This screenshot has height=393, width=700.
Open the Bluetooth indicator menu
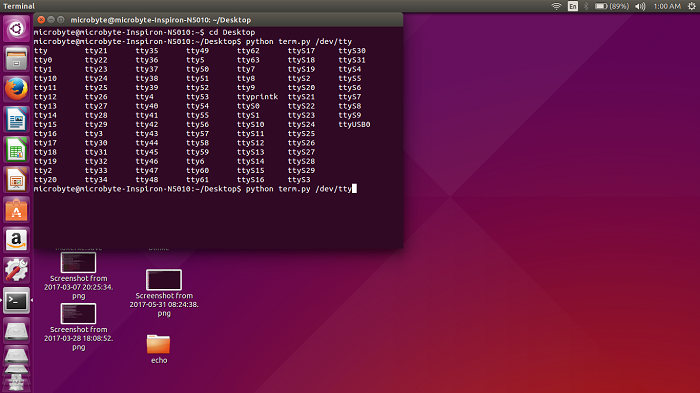[587, 6]
